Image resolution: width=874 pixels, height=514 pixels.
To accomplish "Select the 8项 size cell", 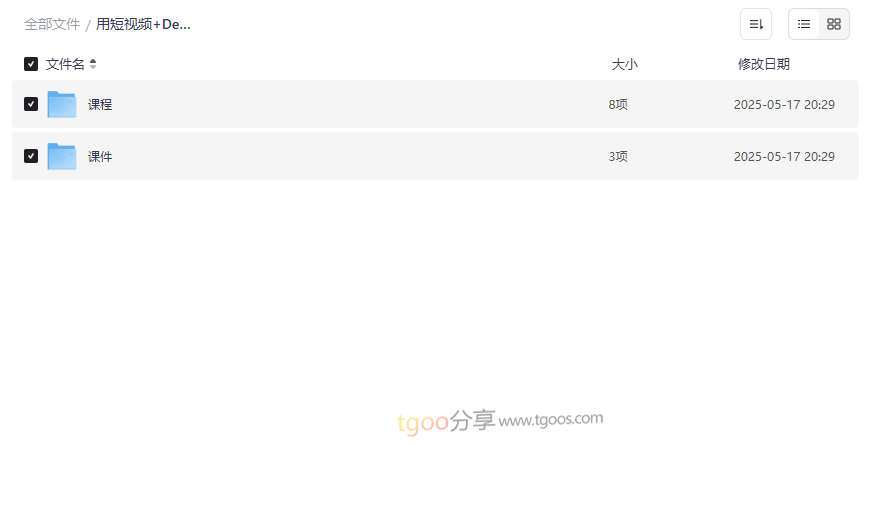I will pos(618,104).
